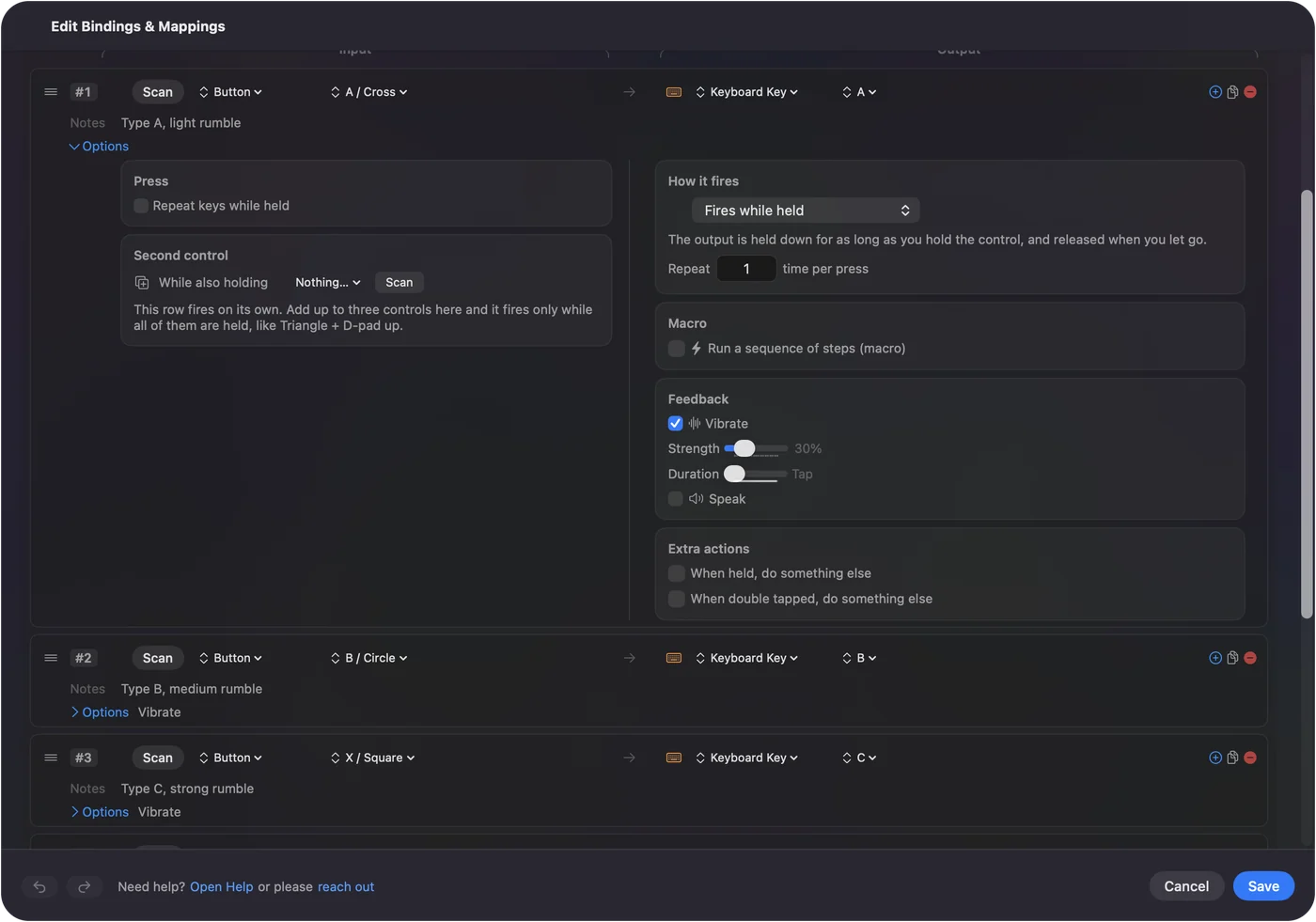The image size is (1316, 922).
Task: Add a binding after the X / Square row
Action: tap(1215, 758)
